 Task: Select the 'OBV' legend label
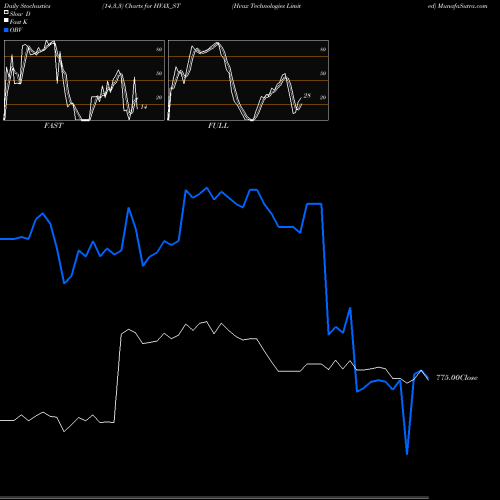point(16,30)
